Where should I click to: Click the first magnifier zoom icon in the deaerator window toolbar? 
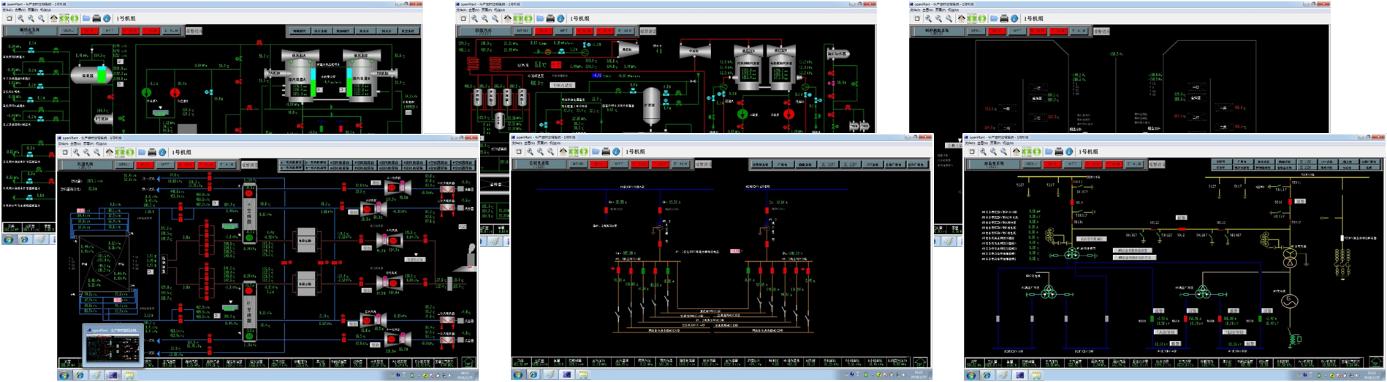[21, 18]
